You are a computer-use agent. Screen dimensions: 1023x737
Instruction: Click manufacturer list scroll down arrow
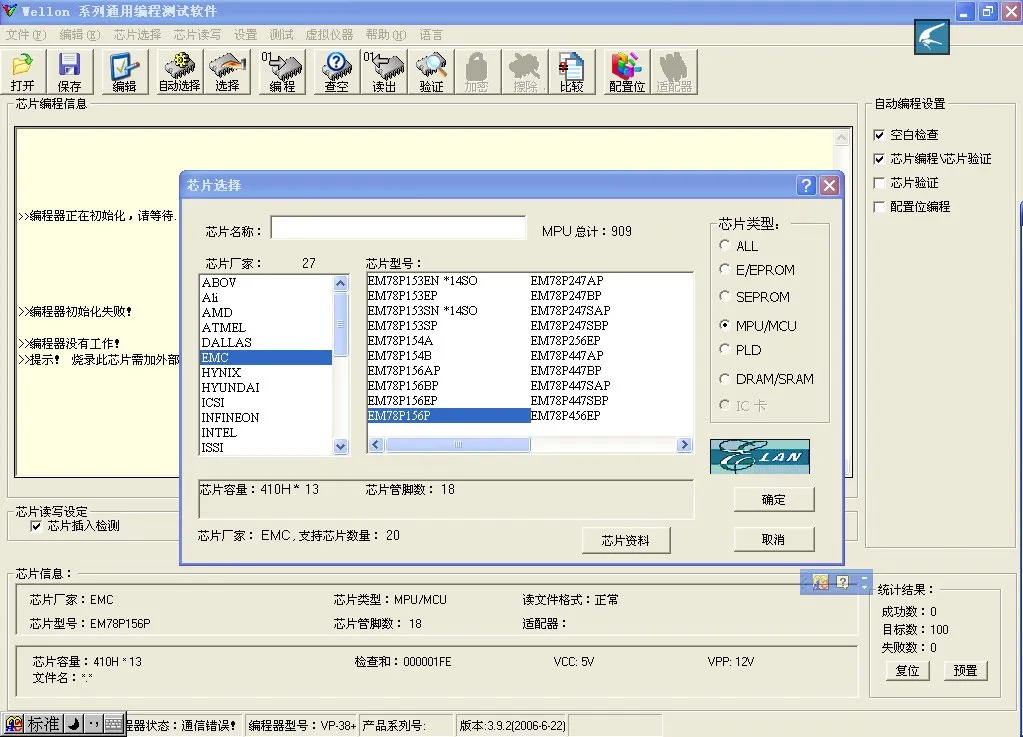click(x=341, y=447)
